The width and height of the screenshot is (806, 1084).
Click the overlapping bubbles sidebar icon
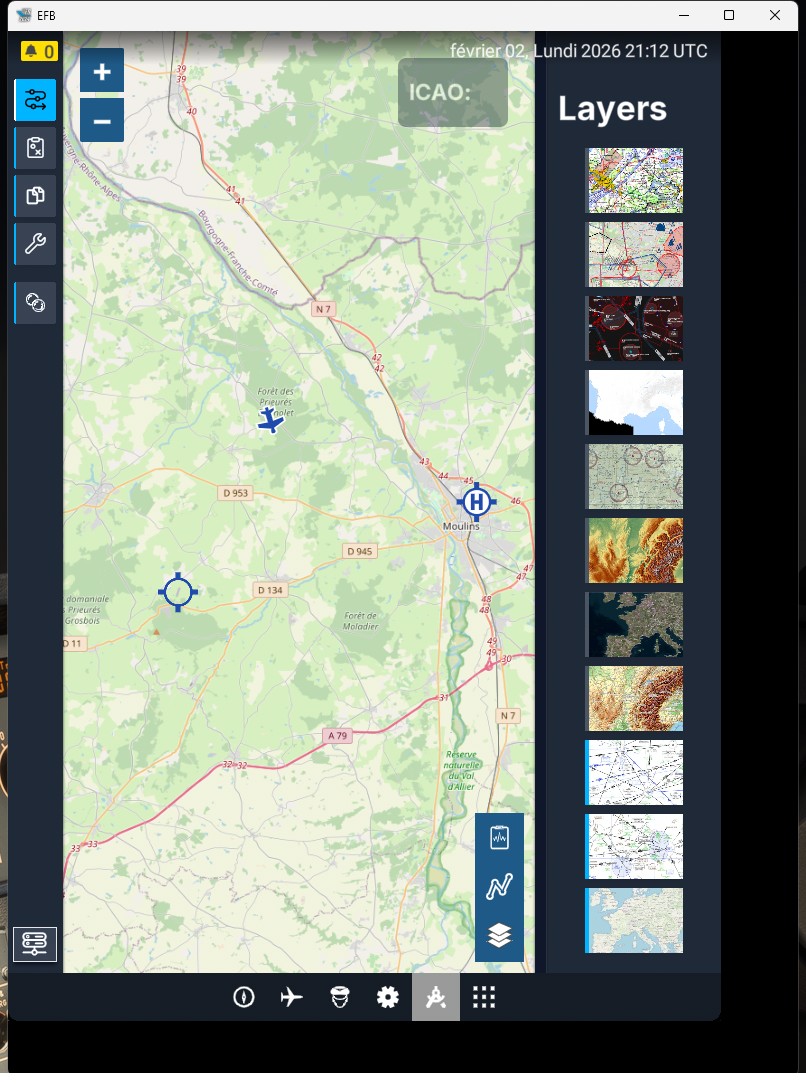[35, 302]
